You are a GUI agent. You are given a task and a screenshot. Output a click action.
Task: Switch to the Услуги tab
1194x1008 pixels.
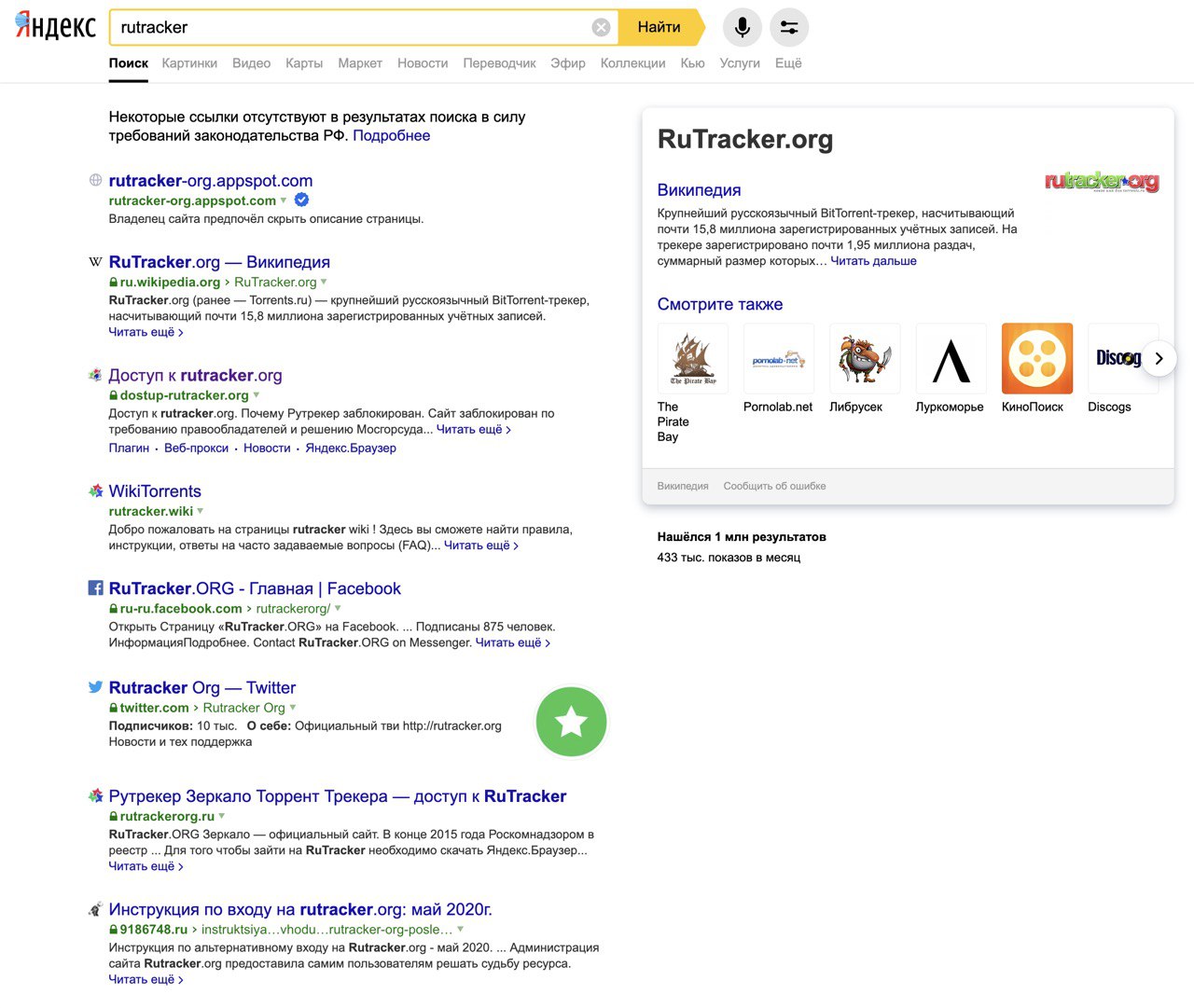click(x=740, y=63)
